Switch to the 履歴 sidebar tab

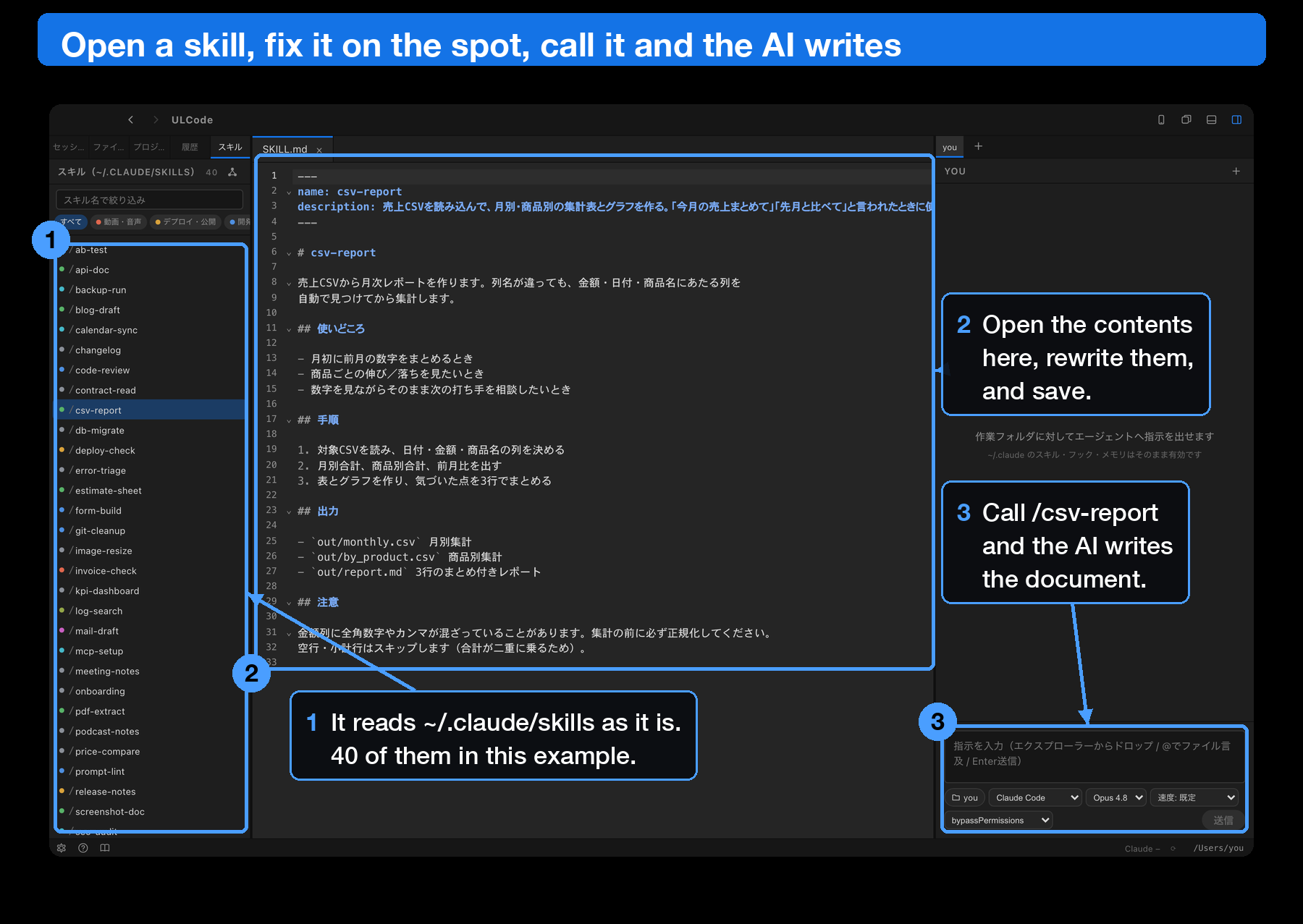(x=190, y=147)
